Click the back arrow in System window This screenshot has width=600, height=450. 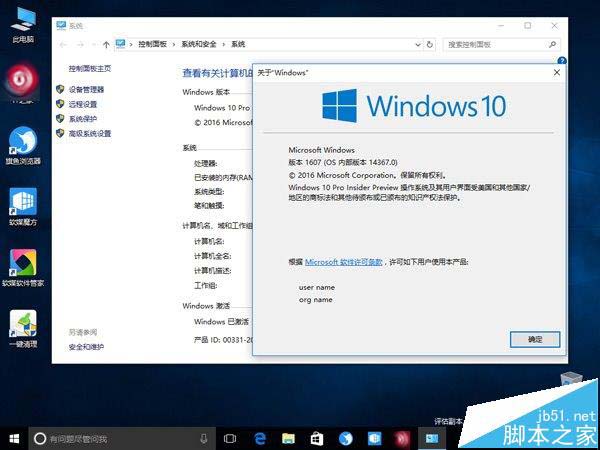pyautogui.click(x=63, y=45)
